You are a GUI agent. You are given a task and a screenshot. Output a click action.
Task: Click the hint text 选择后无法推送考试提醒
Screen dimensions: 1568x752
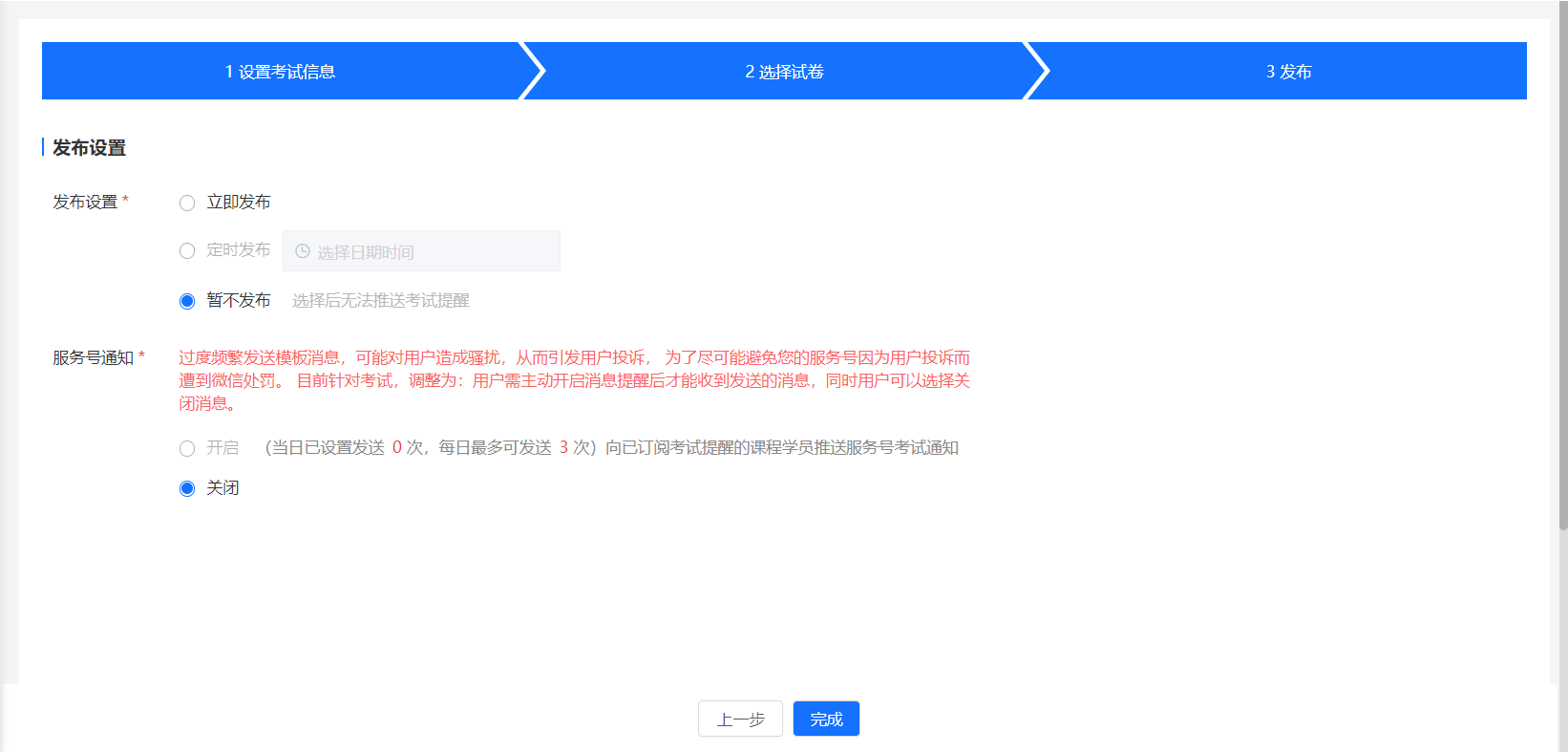tap(381, 301)
